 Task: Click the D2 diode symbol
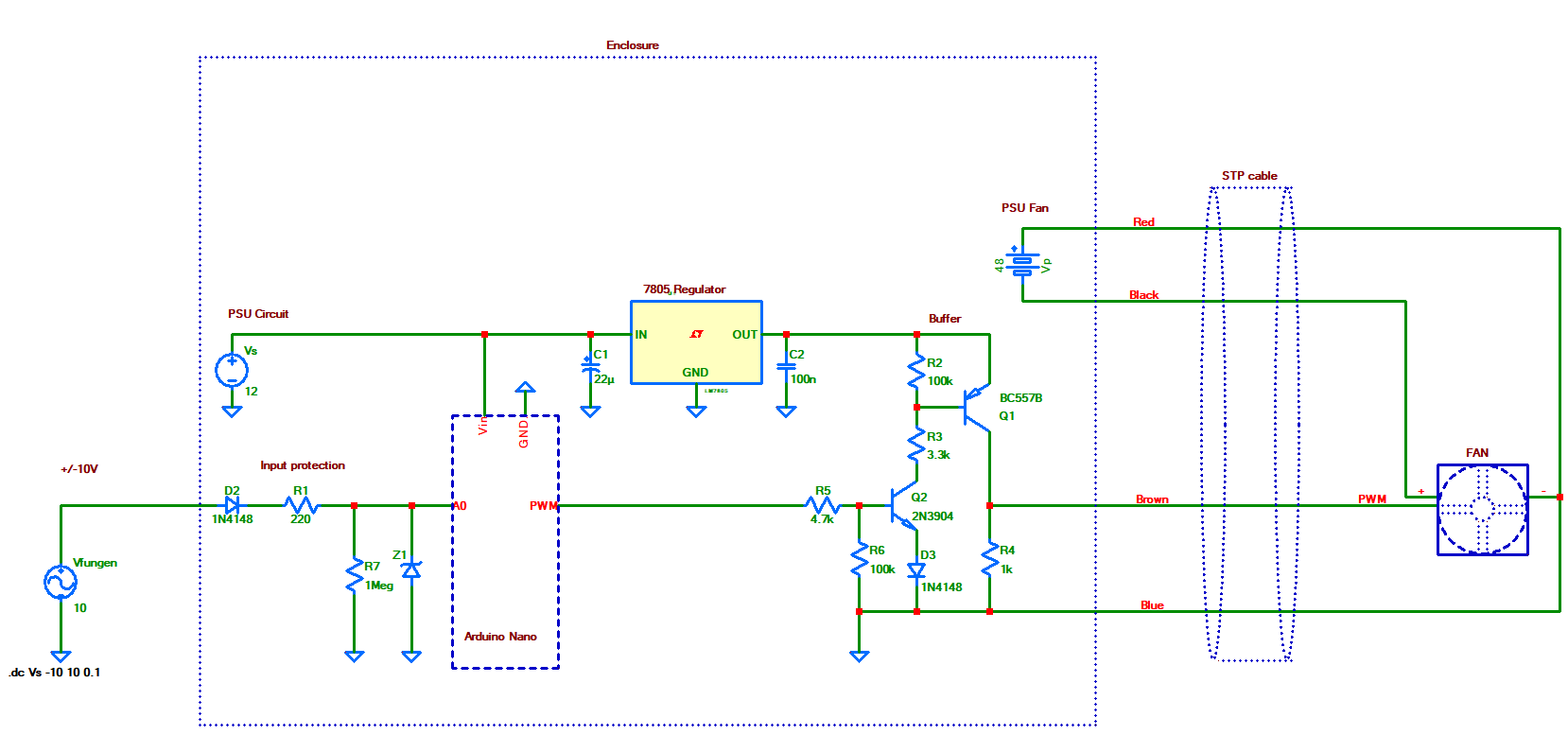coord(232,505)
